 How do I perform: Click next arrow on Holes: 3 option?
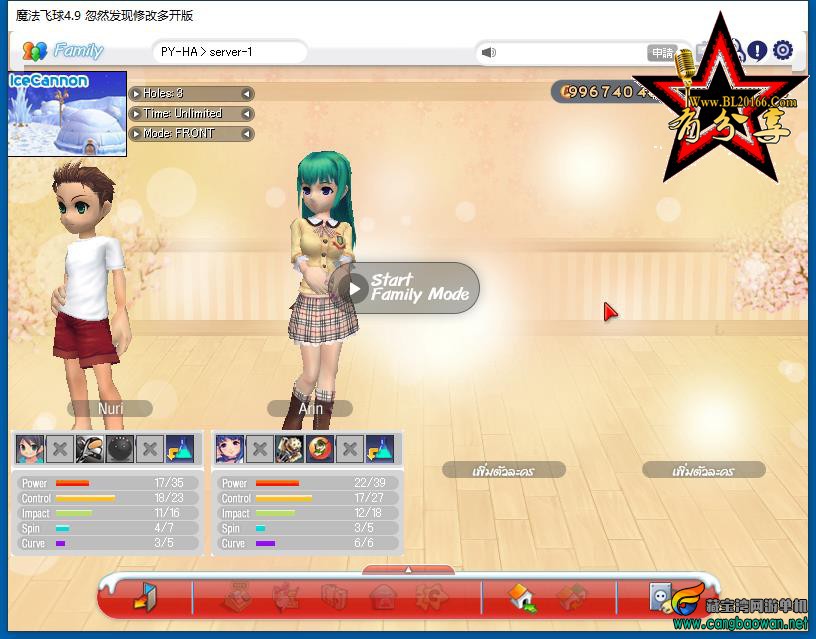pos(247,94)
